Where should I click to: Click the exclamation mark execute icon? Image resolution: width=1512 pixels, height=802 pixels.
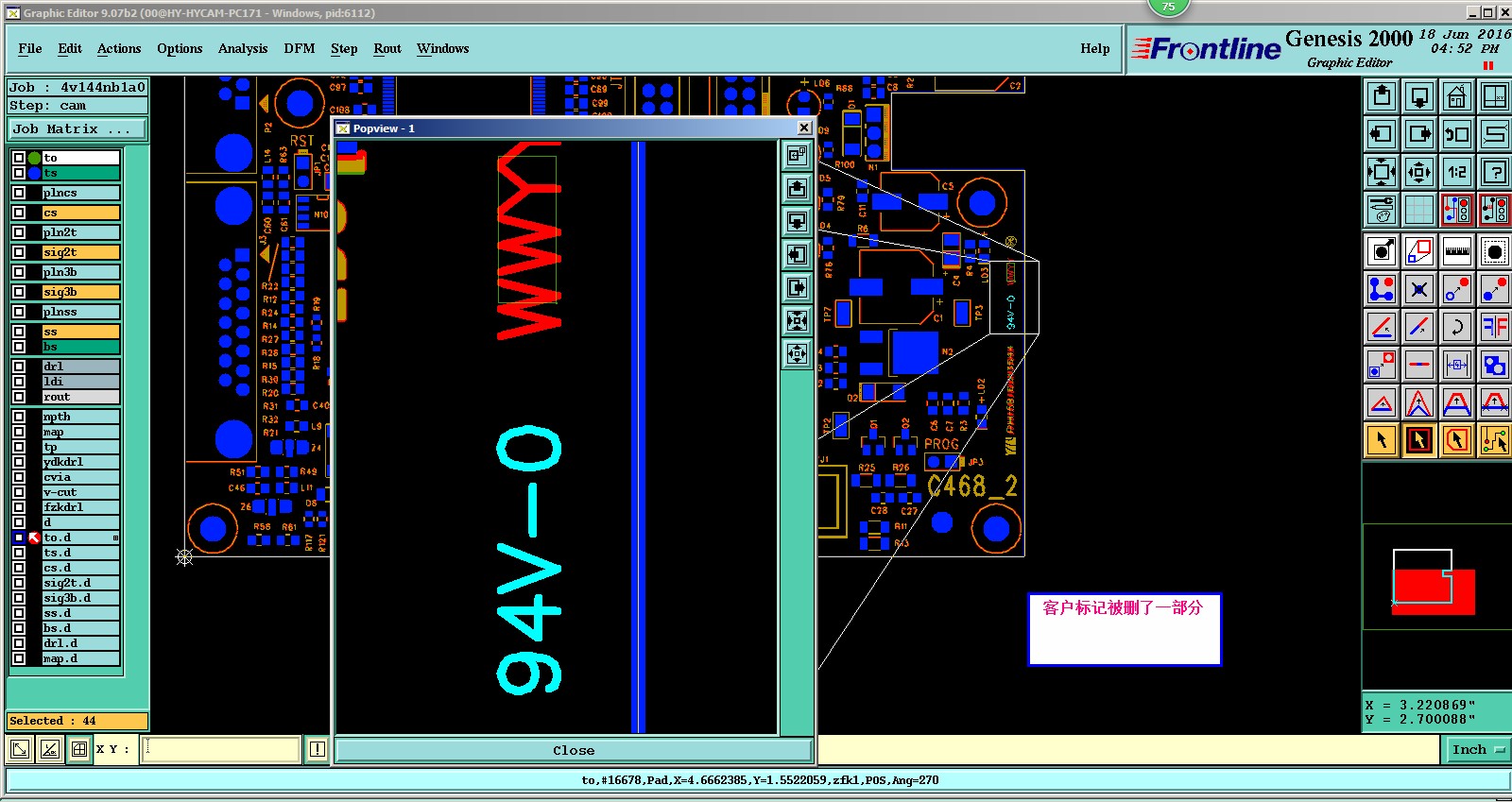318,749
